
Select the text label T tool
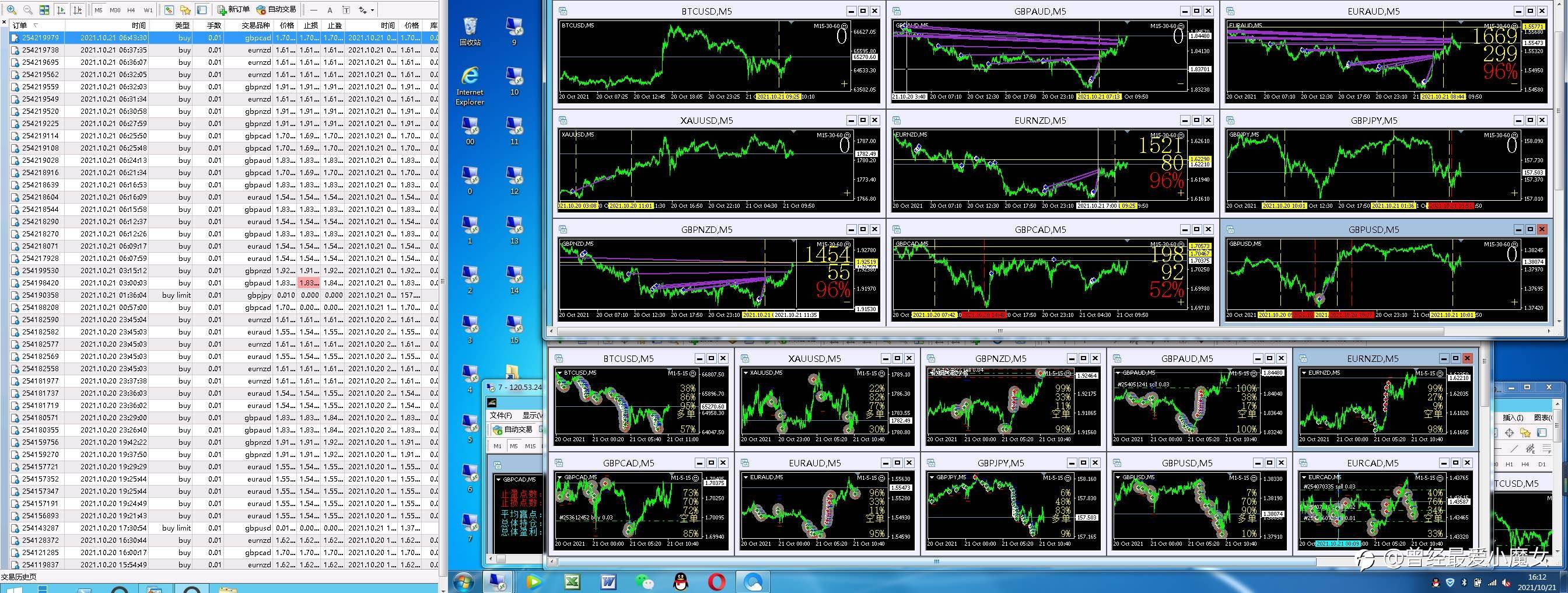pos(346,10)
